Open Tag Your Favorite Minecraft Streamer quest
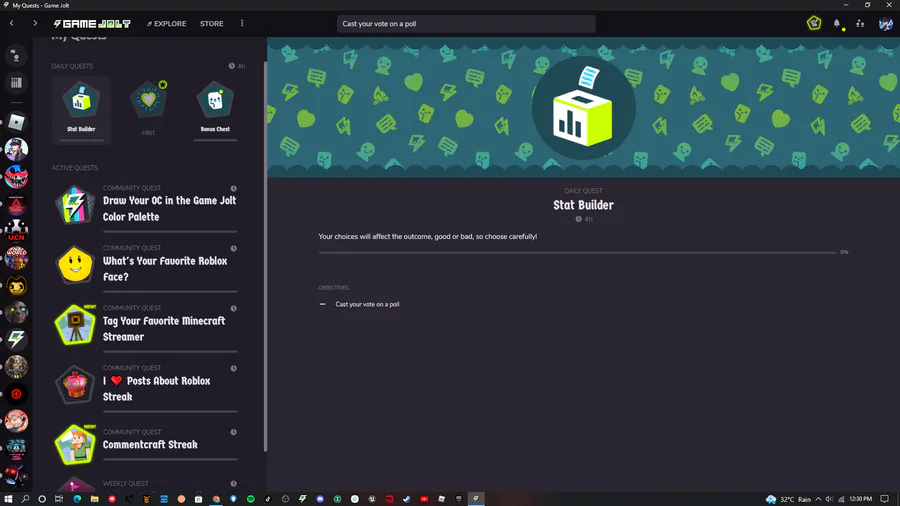This screenshot has width=900, height=506. [x=146, y=328]
